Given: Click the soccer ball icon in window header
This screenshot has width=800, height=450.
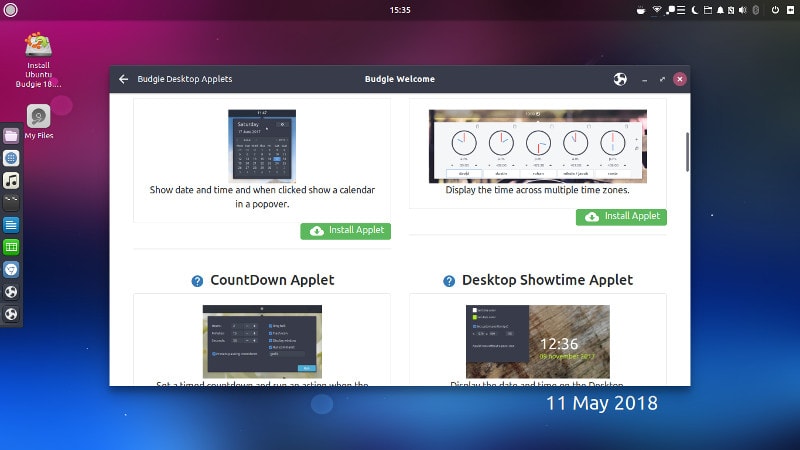Looking at the screenshot, I should coord(620,79).
